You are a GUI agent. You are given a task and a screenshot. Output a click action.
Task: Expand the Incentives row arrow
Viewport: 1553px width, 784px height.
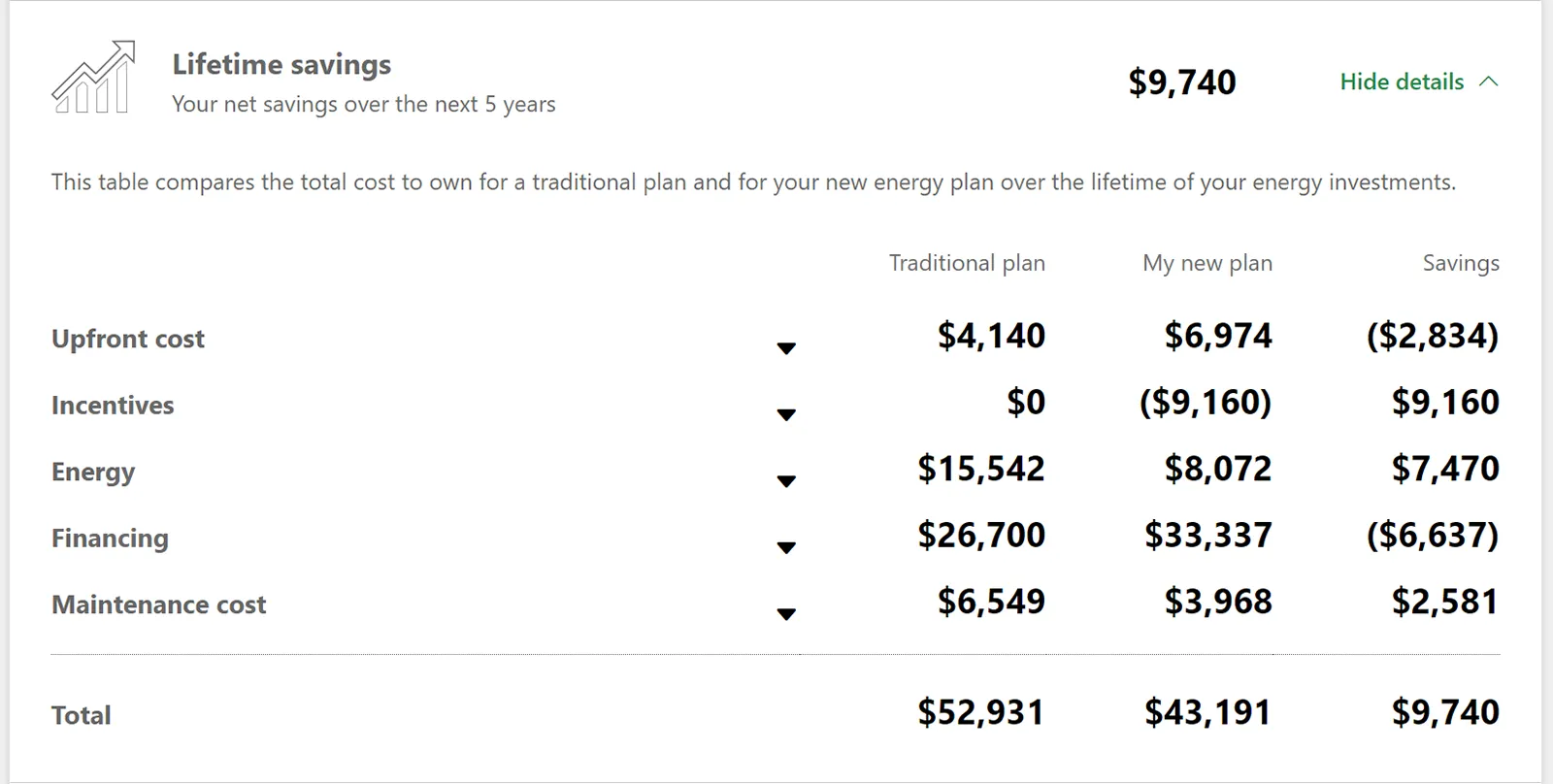(786, 415)
